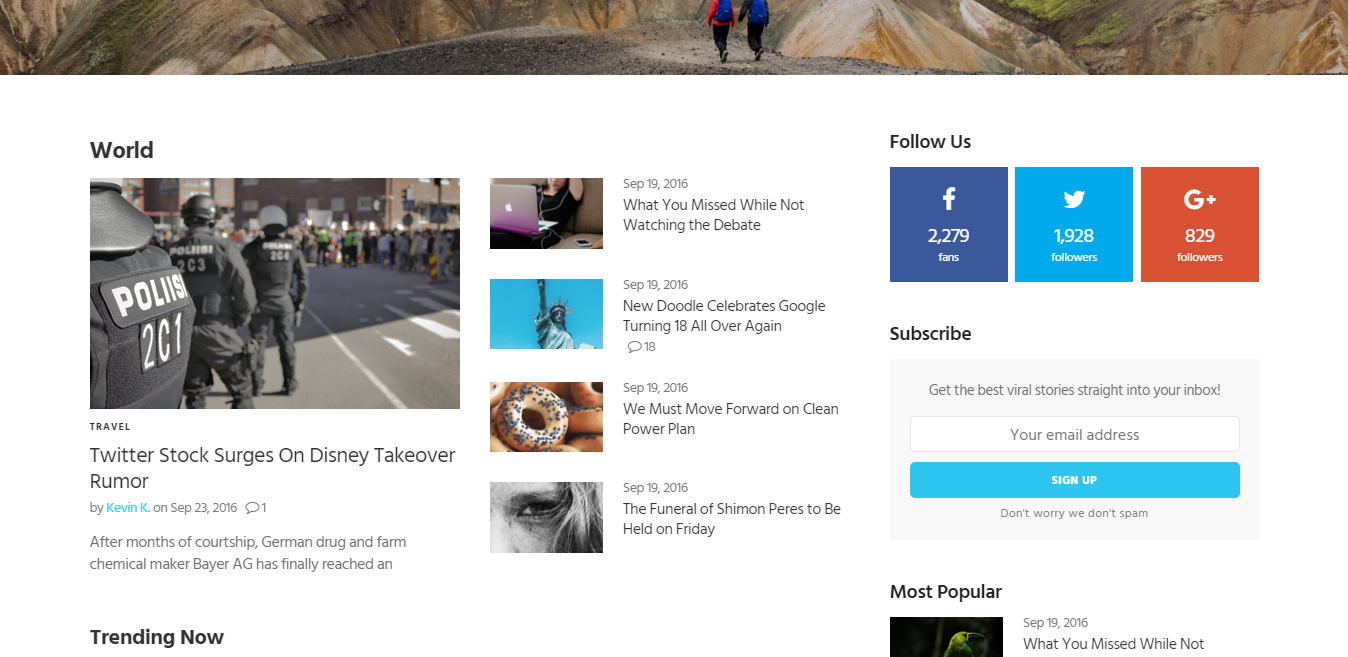
Task: Click comment icon beside Sep 23, 2016
Action: tap(252, 508)
